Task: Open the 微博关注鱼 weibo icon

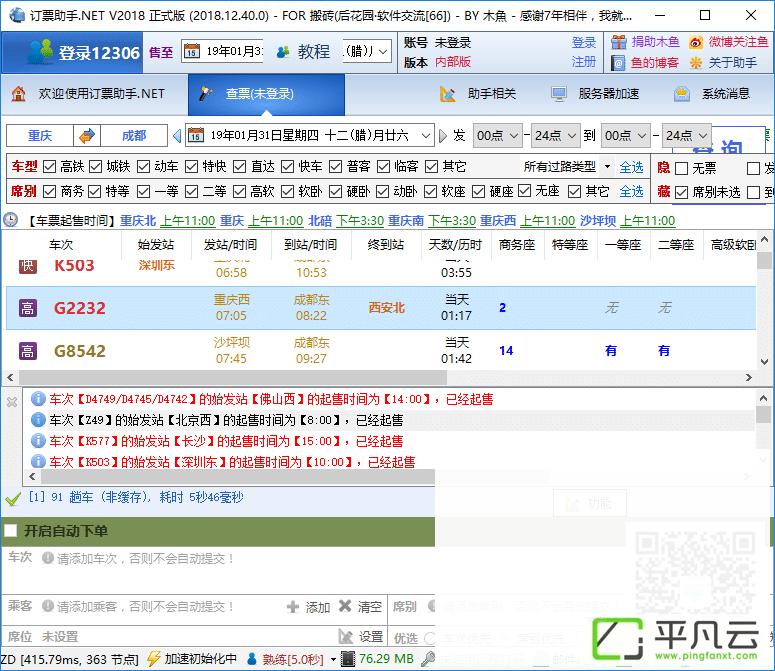Action: 696,42
